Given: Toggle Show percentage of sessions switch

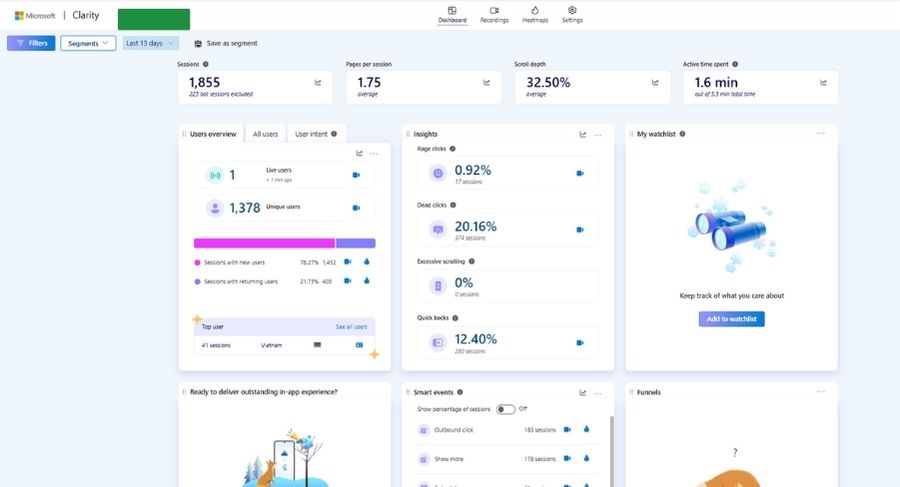Looking at the screenshot, I should pyautogui.click(x=505, y=409).
